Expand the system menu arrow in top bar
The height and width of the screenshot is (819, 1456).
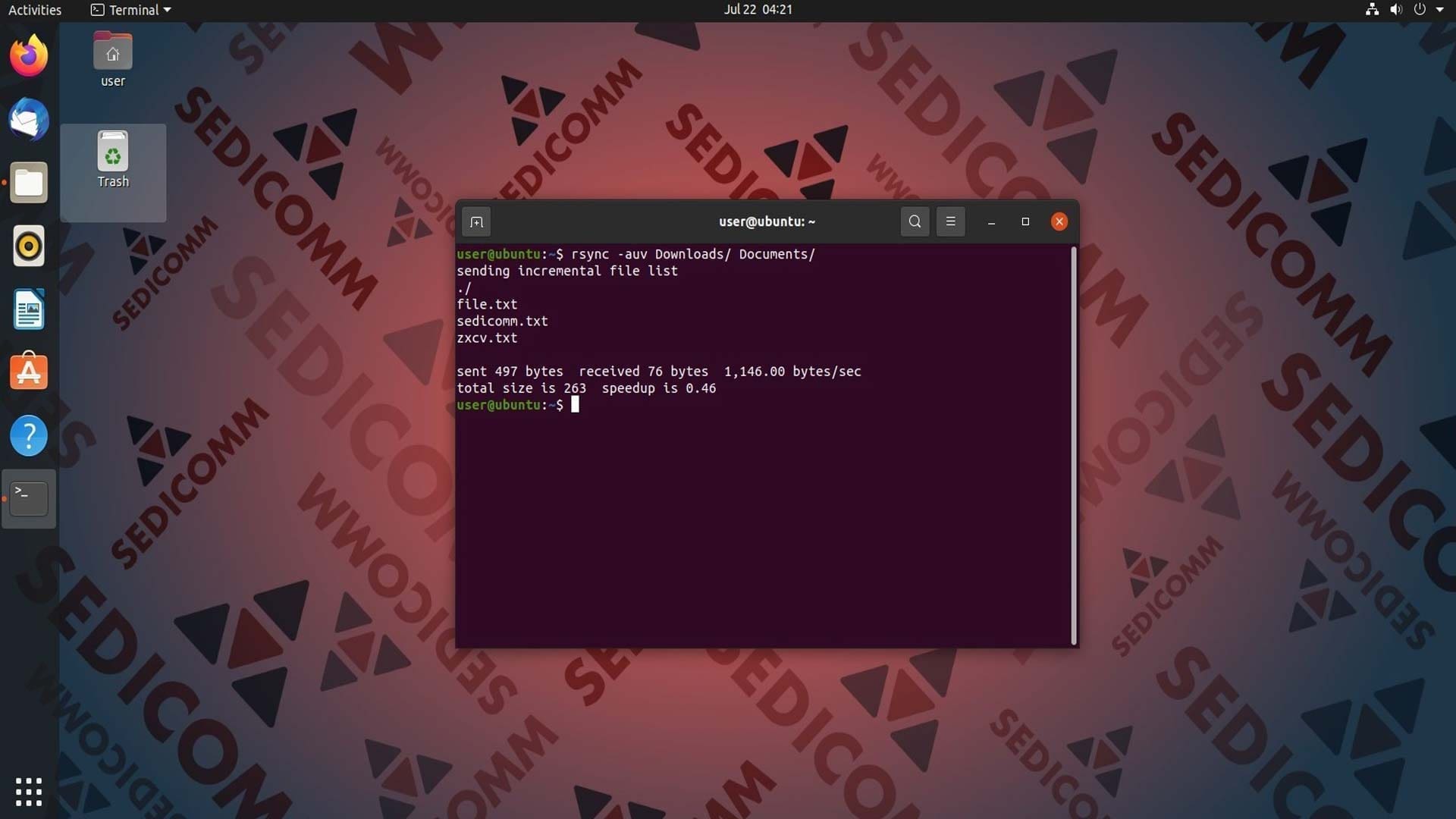(1440, 10)
